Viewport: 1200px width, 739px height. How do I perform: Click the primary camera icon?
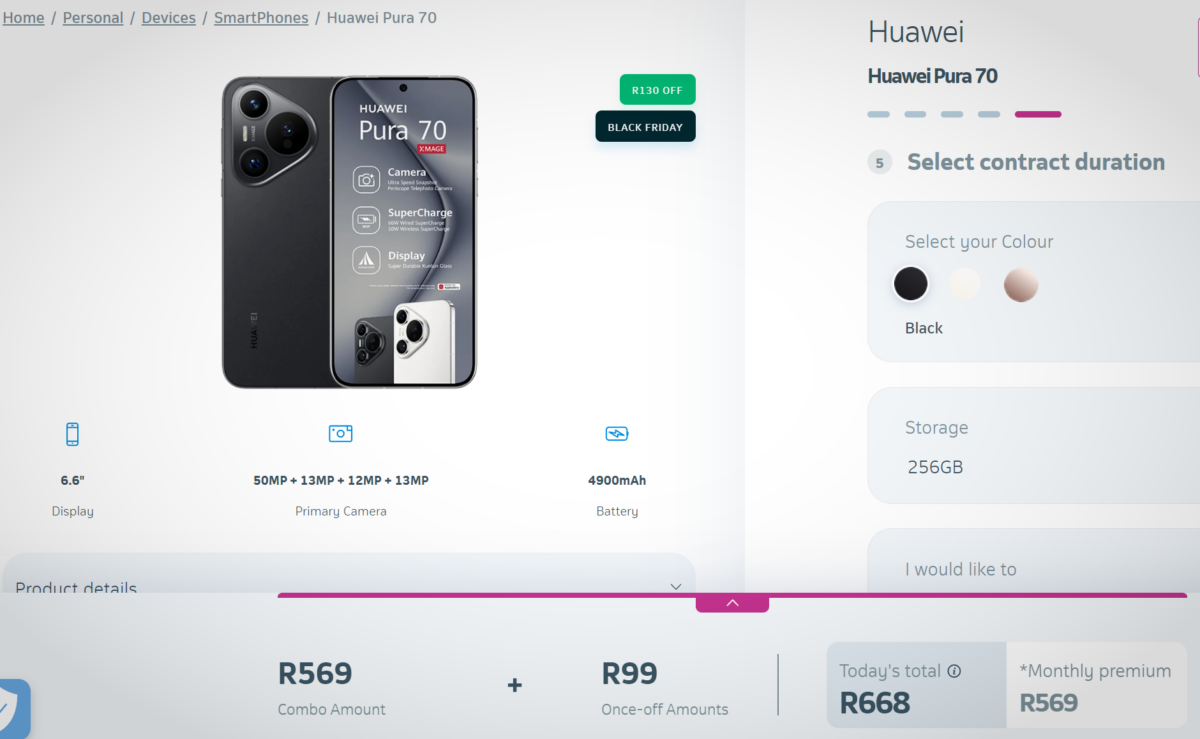tap(341, 433)
